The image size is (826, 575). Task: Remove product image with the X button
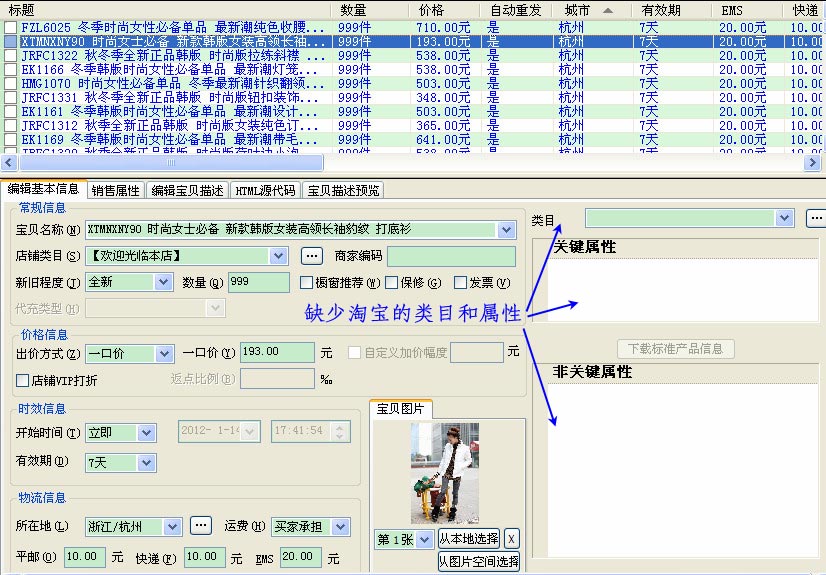coord(512,539)
